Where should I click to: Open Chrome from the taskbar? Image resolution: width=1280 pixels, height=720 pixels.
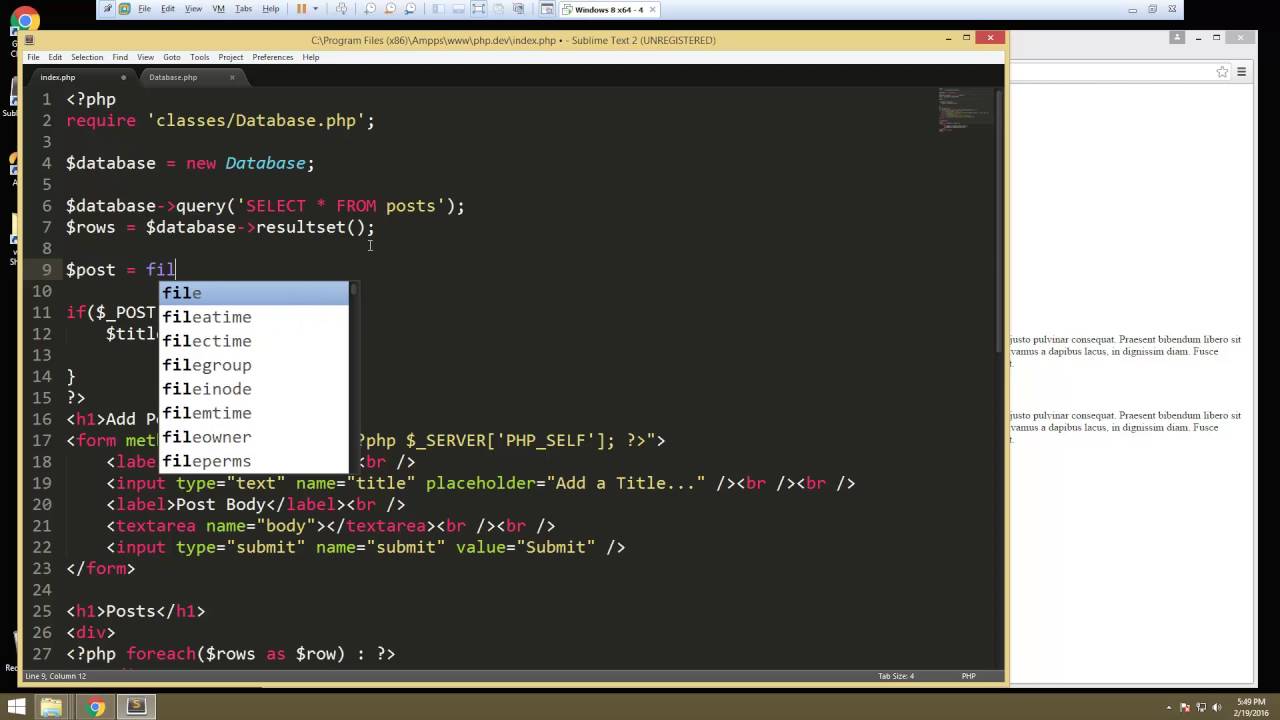coord(95,707)
